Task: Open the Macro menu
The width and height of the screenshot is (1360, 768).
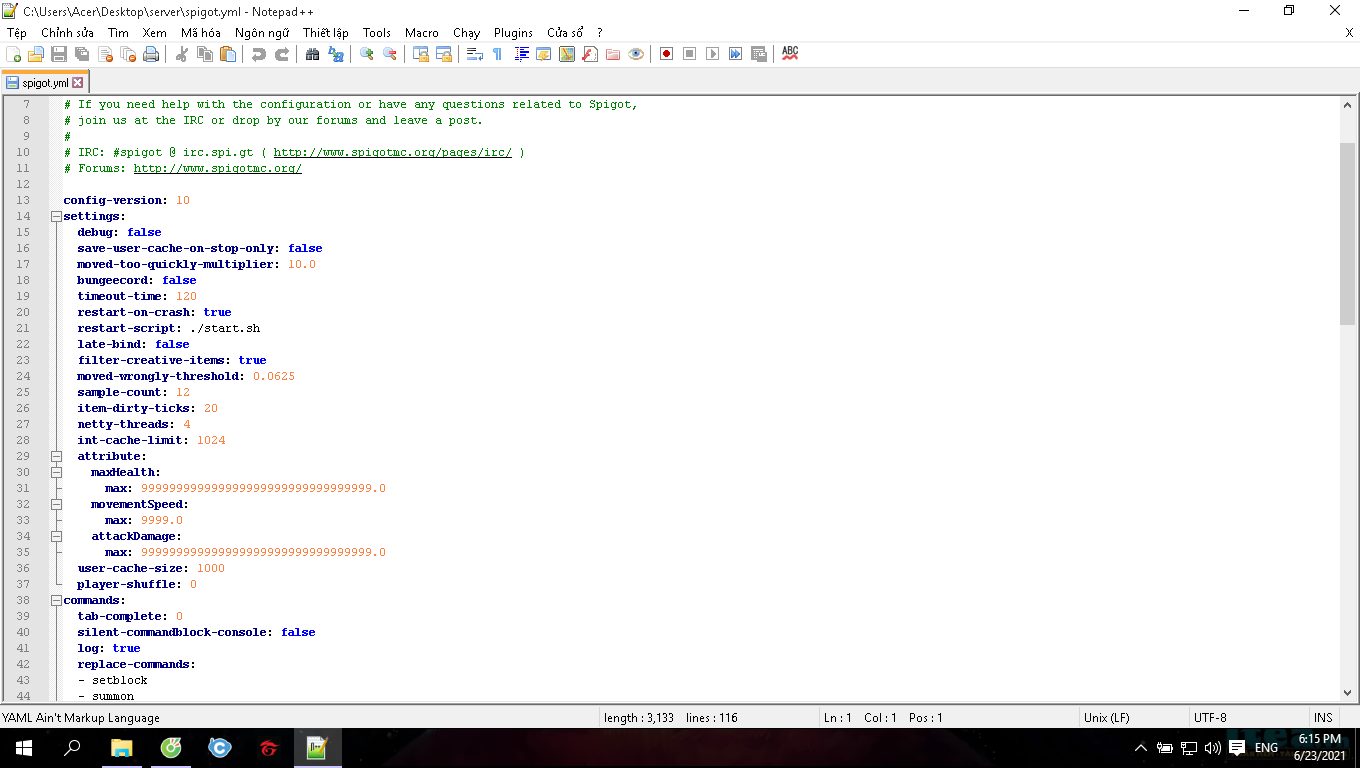Action: (421, 33)
